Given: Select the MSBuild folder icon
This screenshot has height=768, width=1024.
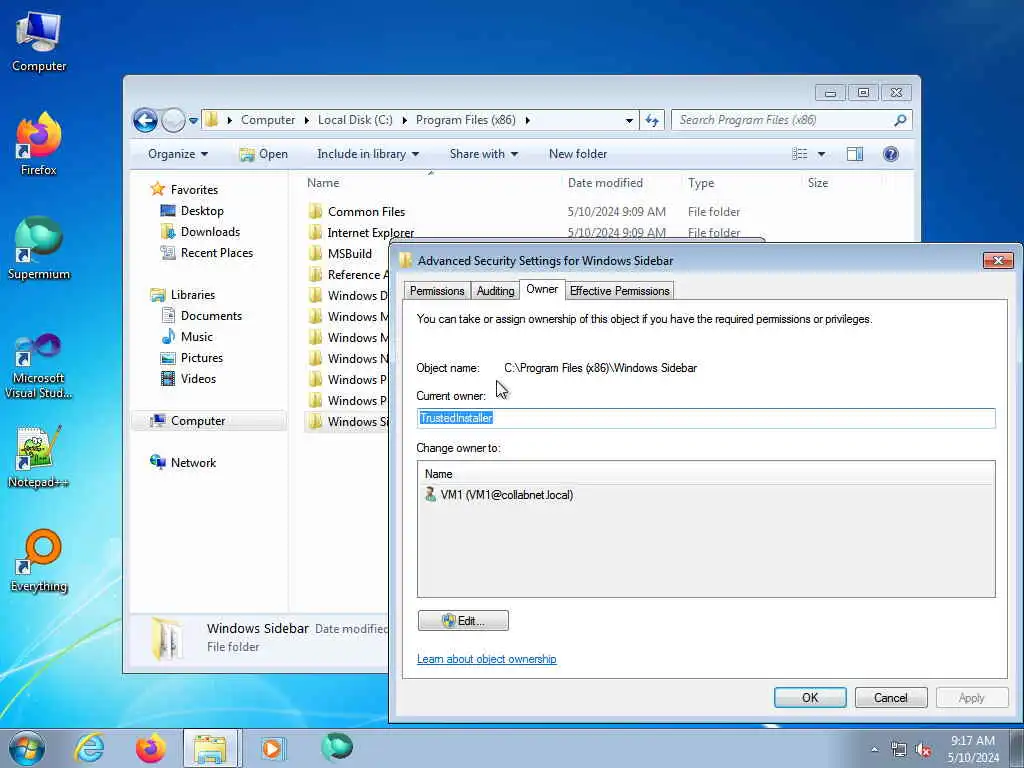Looking at the screenshot, I should pos(315,253).
